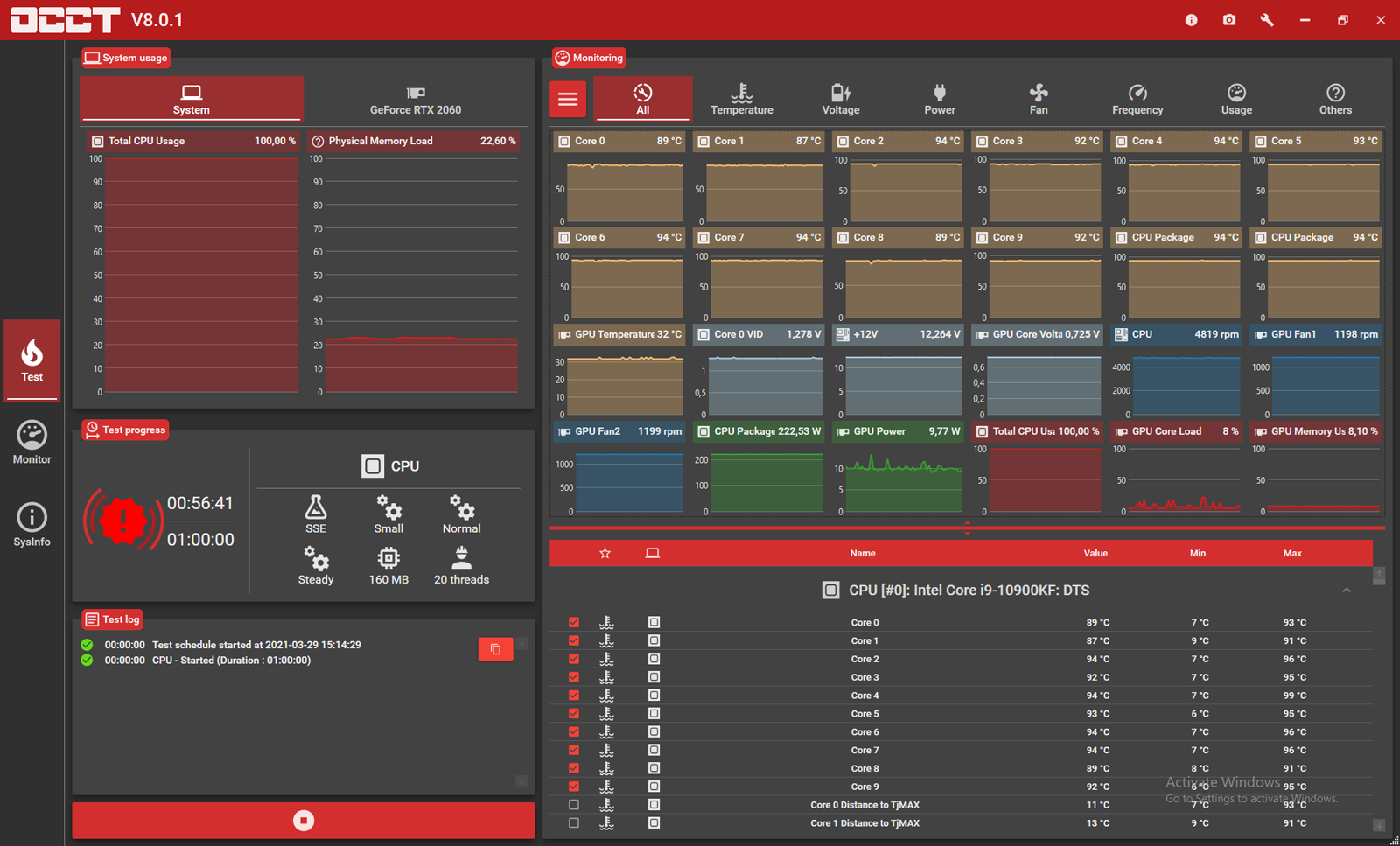Collapse the graphs using red divider arrows
Image resolution: width=1400 pixels, height=846 pixels.
click(x=967, y=528)
